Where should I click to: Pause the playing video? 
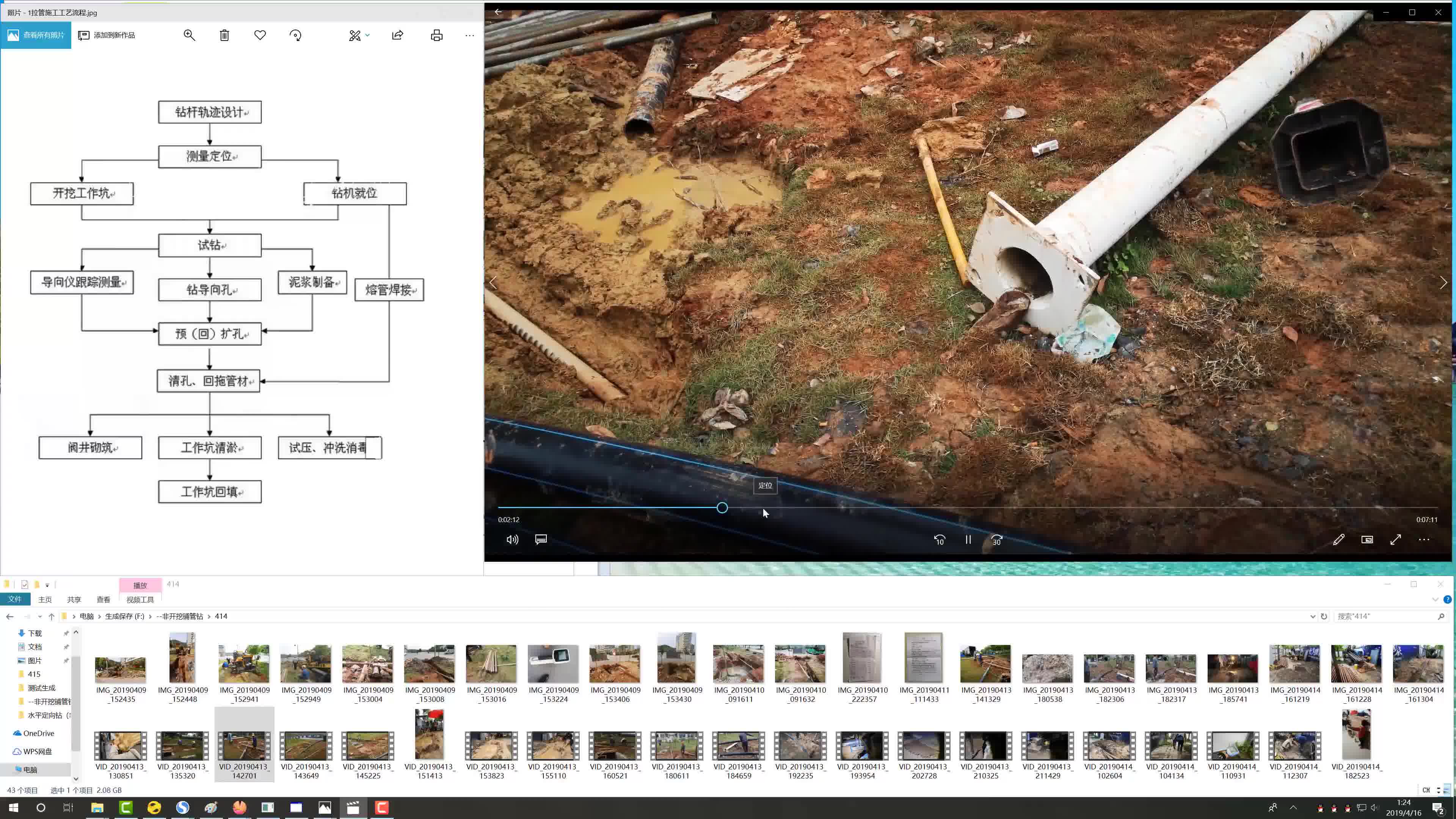[968, 540]
